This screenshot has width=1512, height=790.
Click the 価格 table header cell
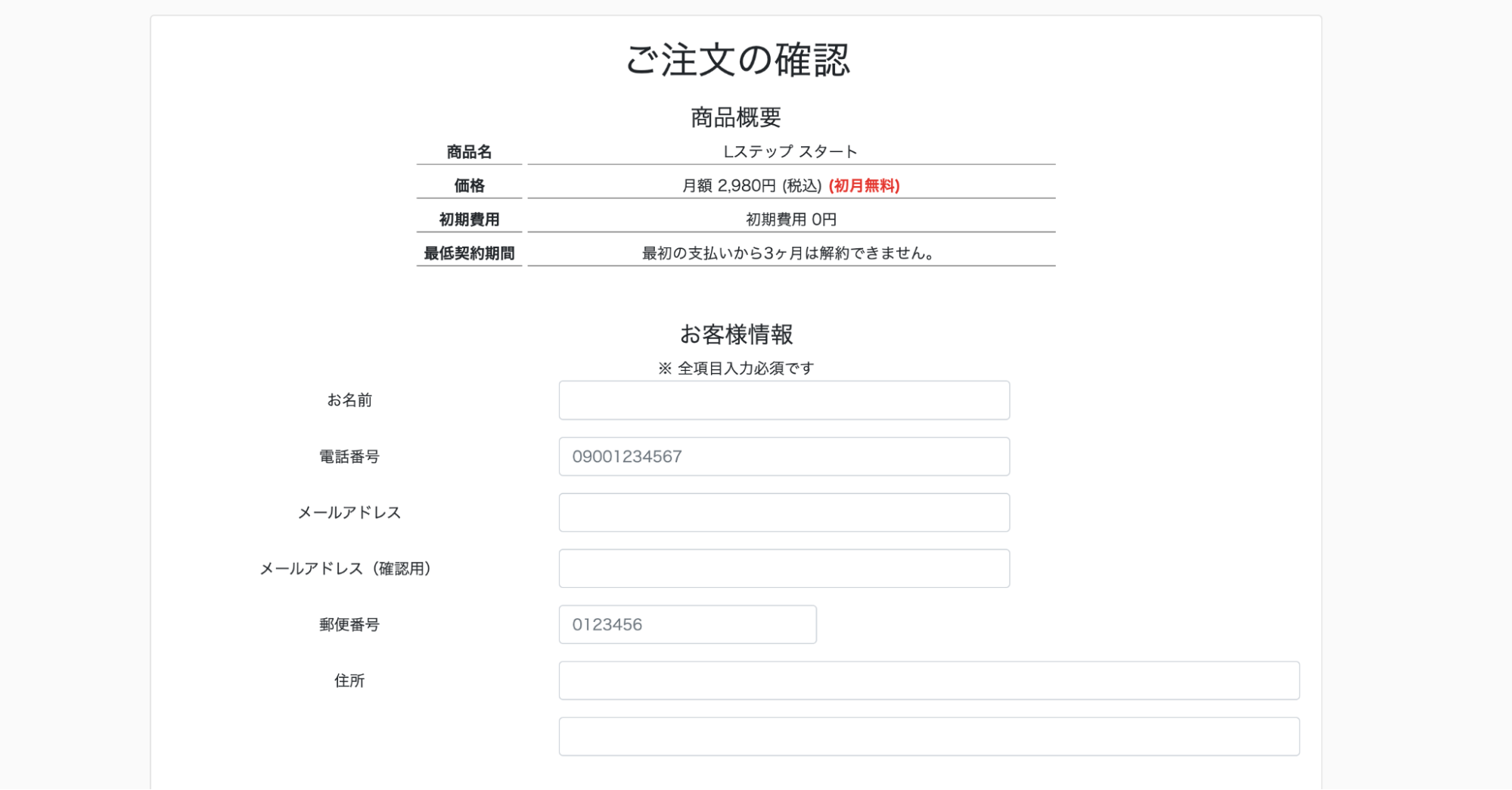469,185
